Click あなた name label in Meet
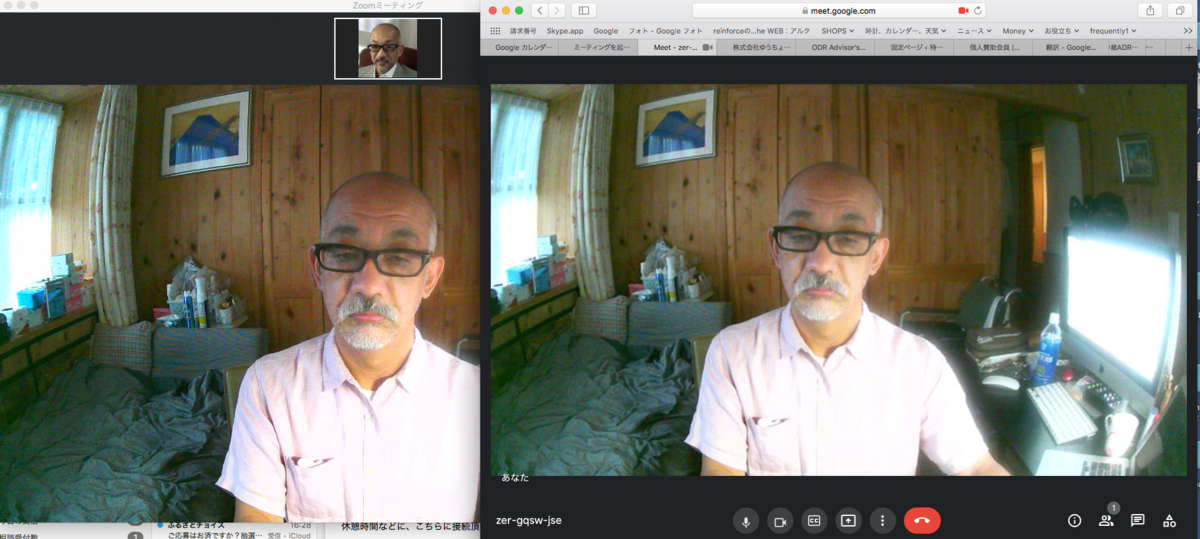 tap(514, 478)
